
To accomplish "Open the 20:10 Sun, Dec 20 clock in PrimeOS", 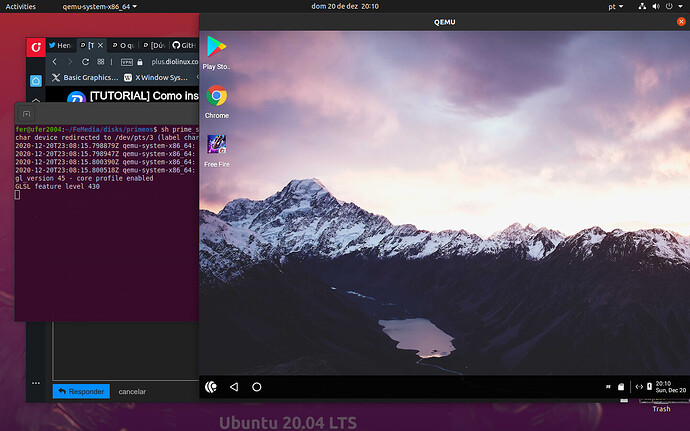I will (x=670, y=387).
